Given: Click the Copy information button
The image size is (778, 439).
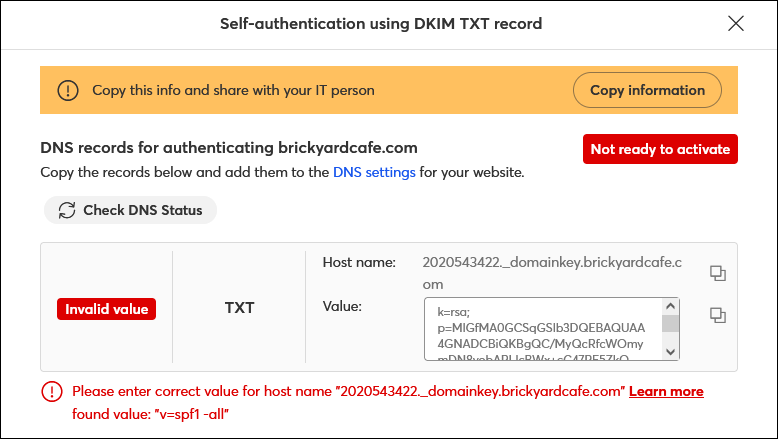Looking at the screenshot, I should [x=647, y=90].
